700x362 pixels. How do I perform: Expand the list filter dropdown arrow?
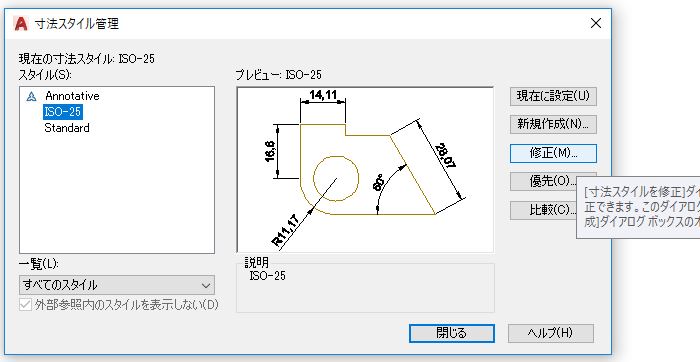pos(205,286)
